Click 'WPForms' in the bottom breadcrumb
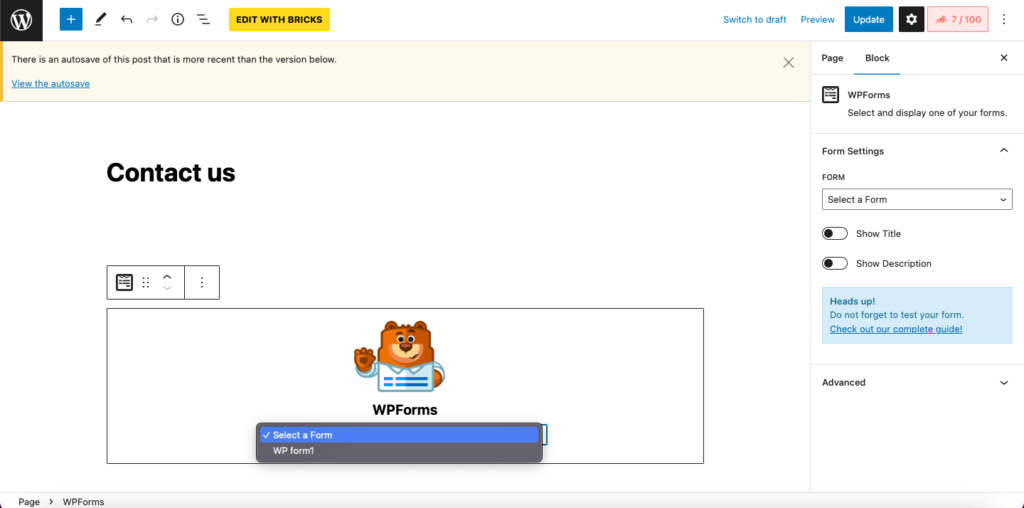This screenshot has width=1024, height=508. pyautogui.click(x=83, y=502)
